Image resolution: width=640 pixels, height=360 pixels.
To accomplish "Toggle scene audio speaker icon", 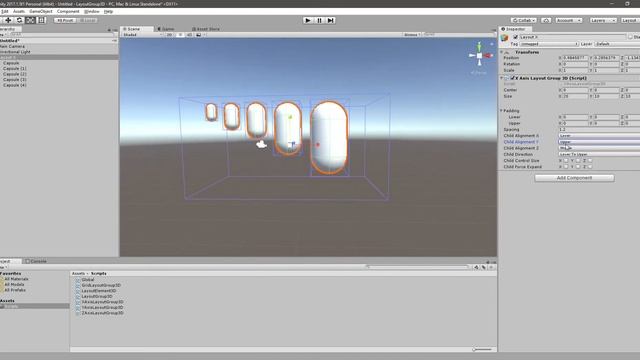I will pyautogui.click(x=189, y=35).
